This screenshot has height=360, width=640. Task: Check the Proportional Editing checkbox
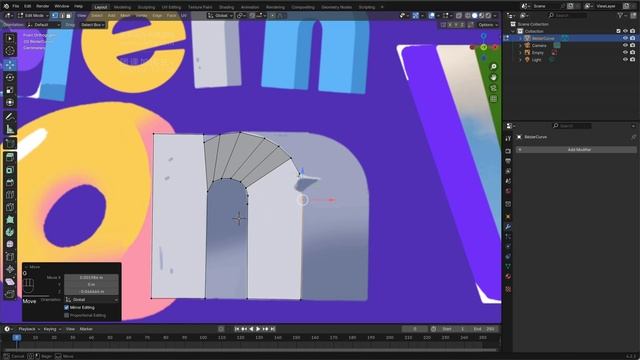(67, 316)
